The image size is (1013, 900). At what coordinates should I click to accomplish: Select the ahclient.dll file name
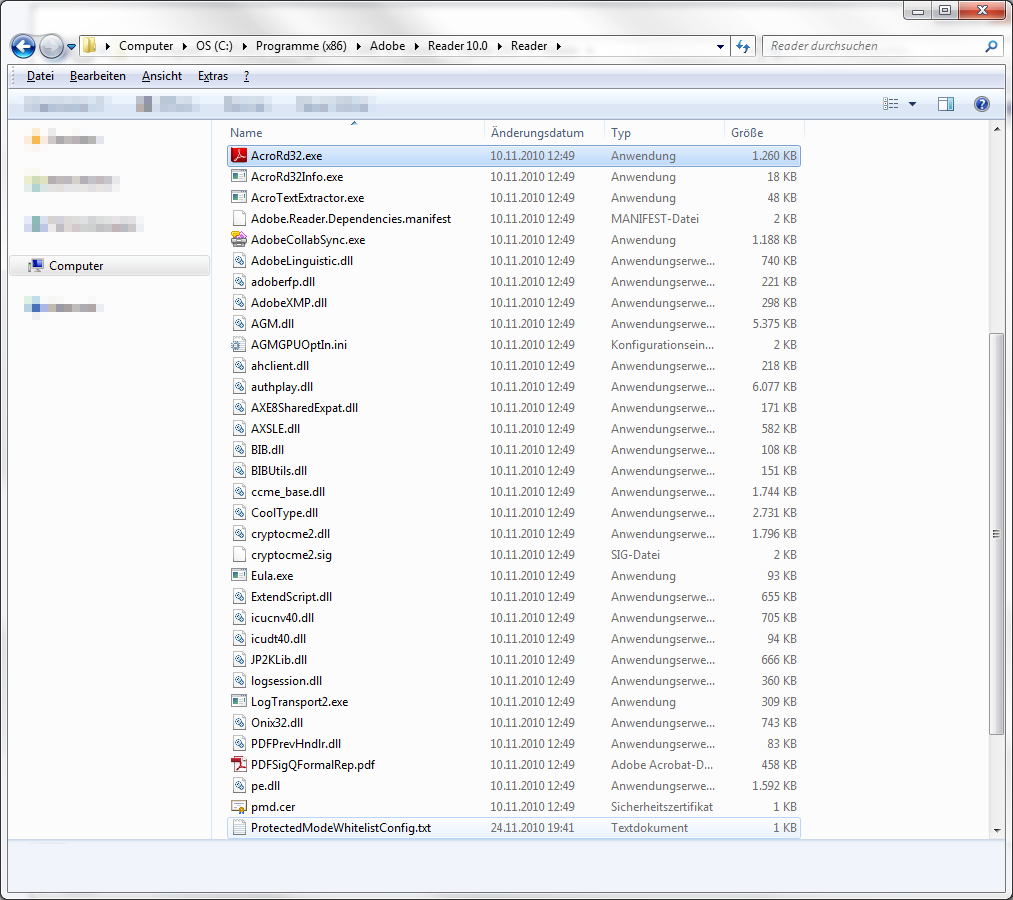coord(280,366)
